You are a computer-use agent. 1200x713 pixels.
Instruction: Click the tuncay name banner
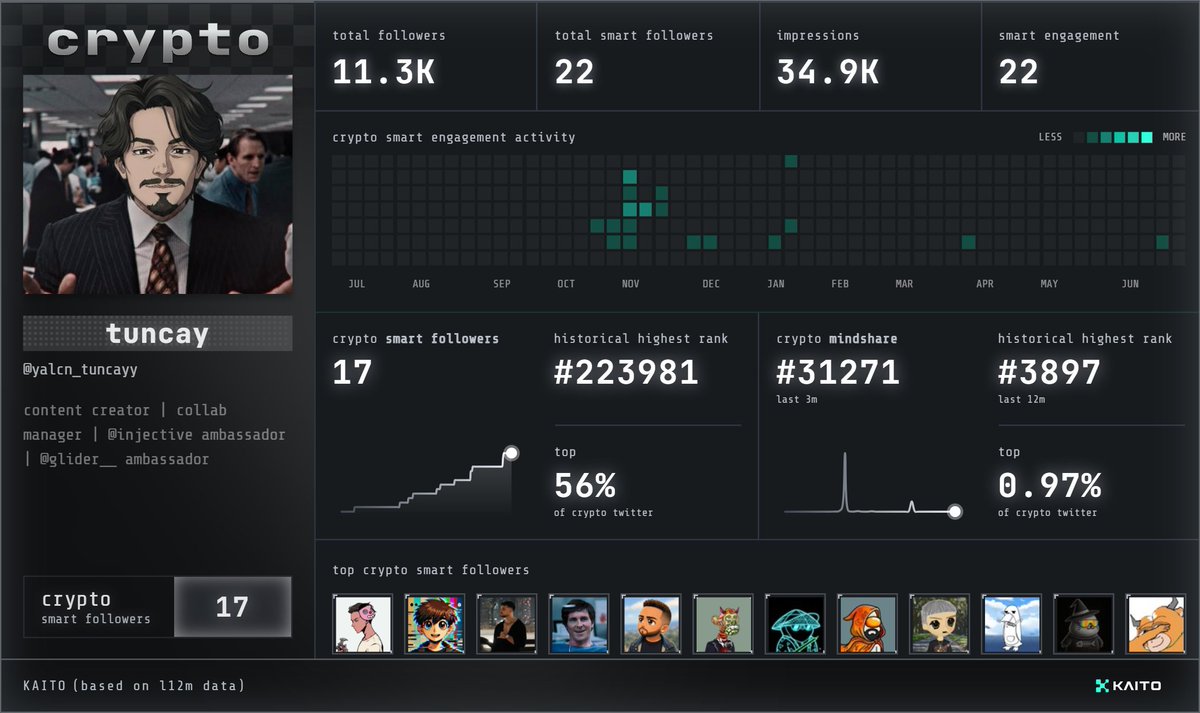pyautogui.click(x=158, y=334)
